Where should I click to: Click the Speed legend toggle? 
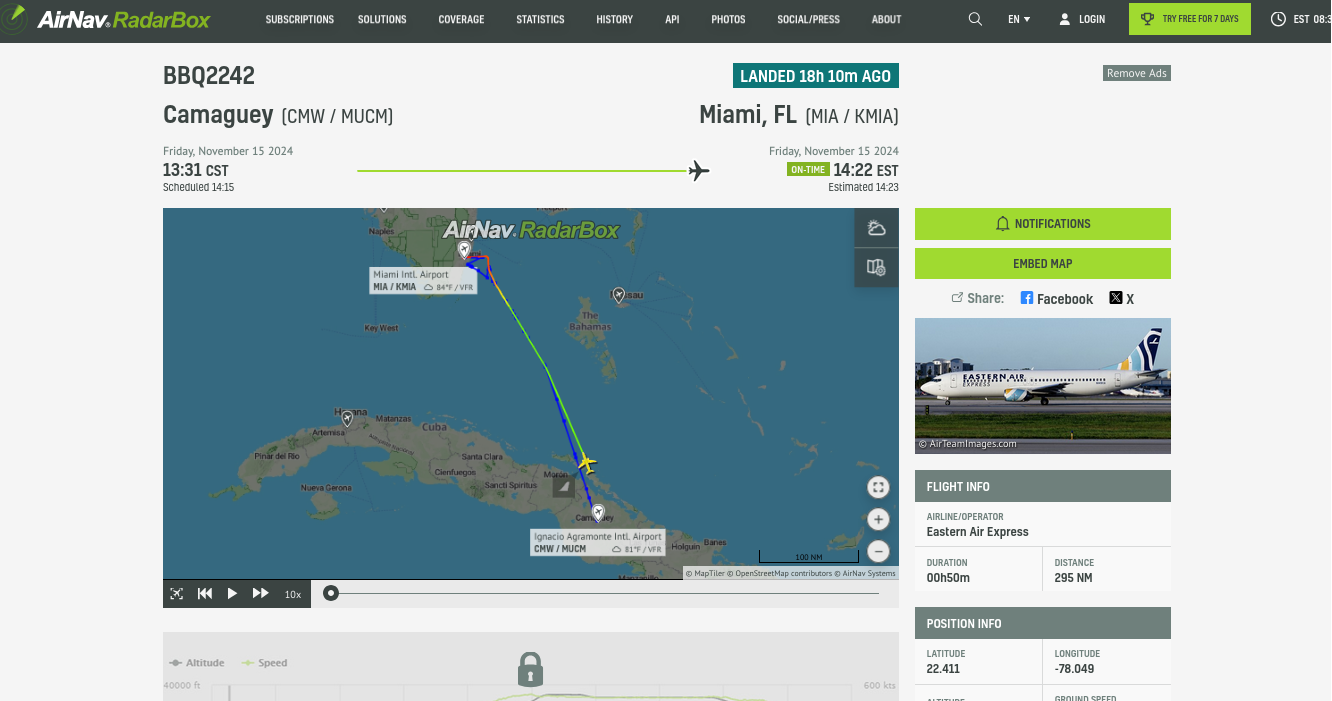pyautogui.click(x=264, y=663)
